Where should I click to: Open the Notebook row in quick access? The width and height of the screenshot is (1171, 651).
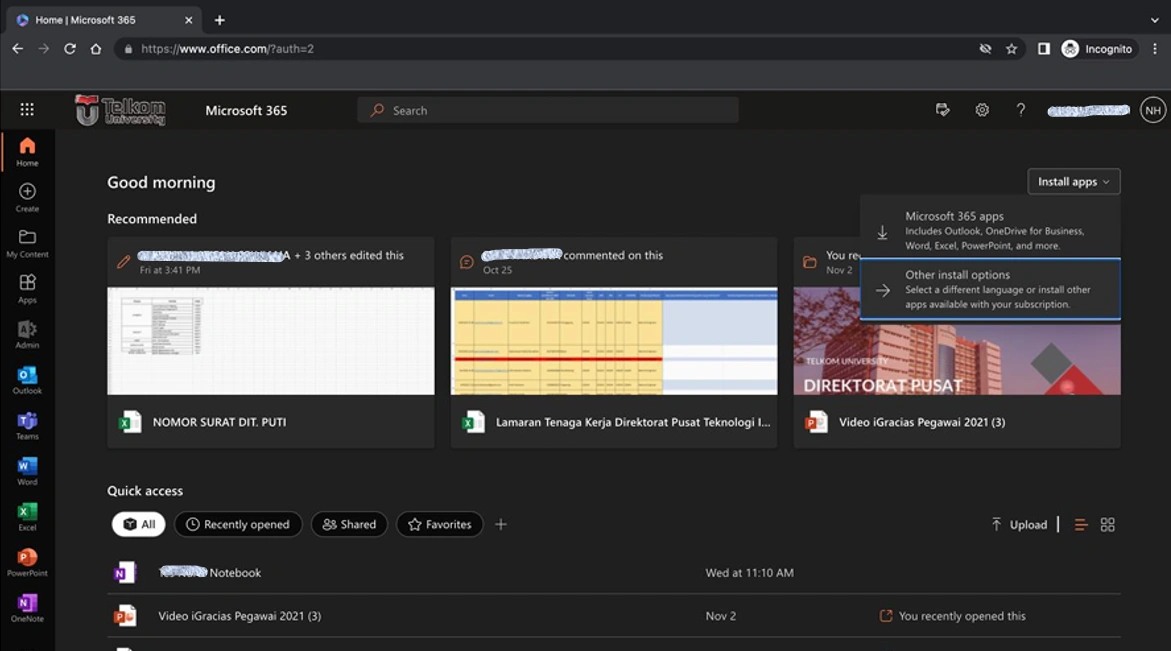coord(614,573)
